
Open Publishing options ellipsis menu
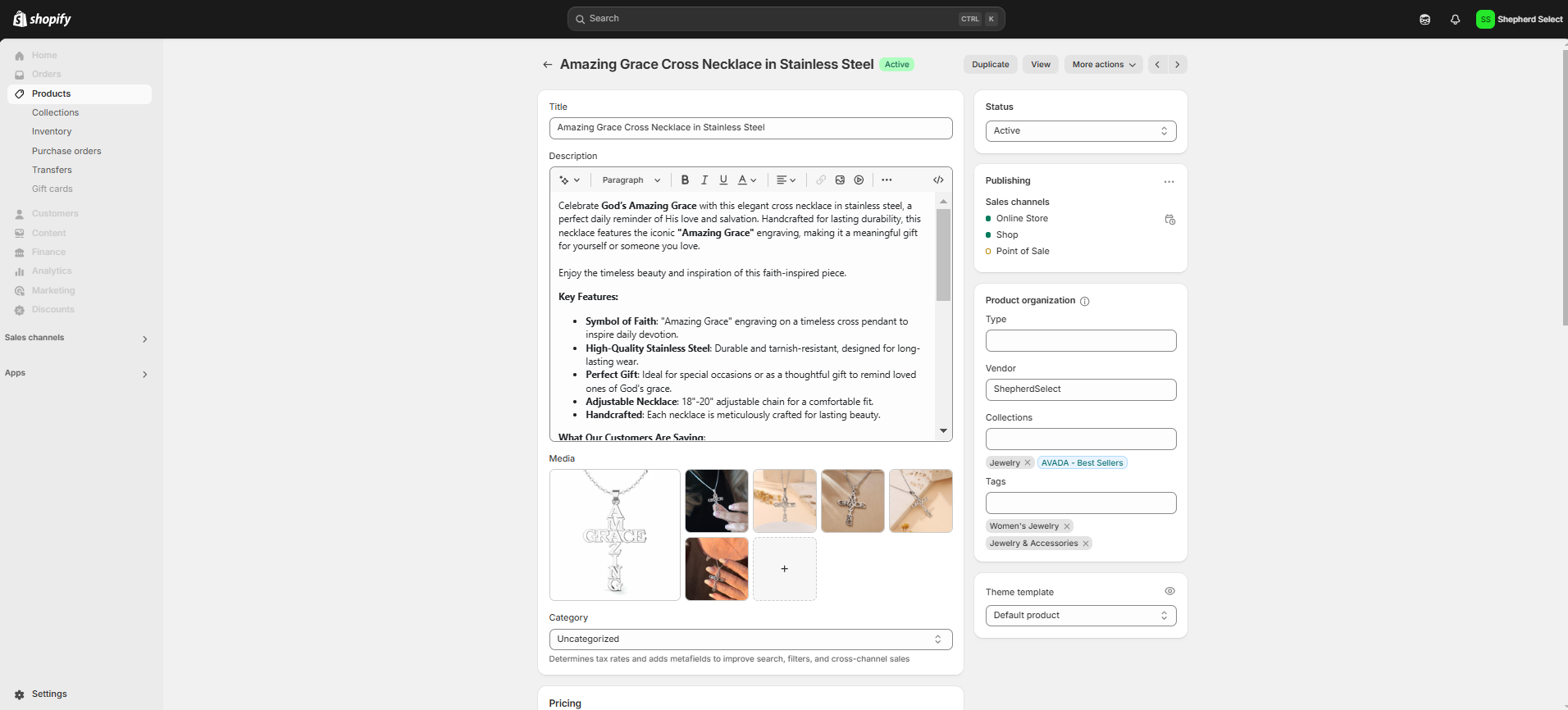pyautogui.click(x=1169, y=181)
